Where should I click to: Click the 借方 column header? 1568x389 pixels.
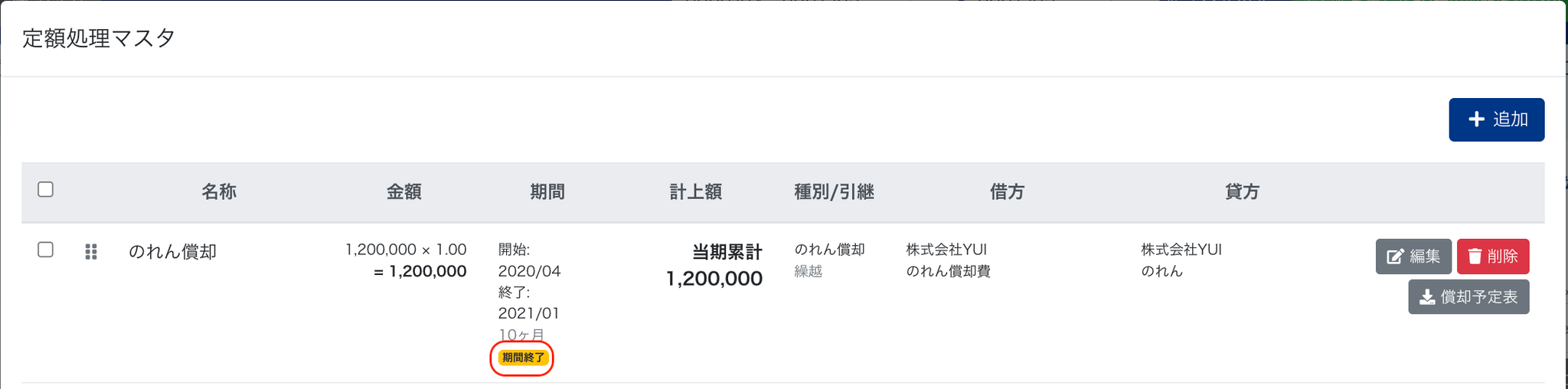click(1007, 191)
